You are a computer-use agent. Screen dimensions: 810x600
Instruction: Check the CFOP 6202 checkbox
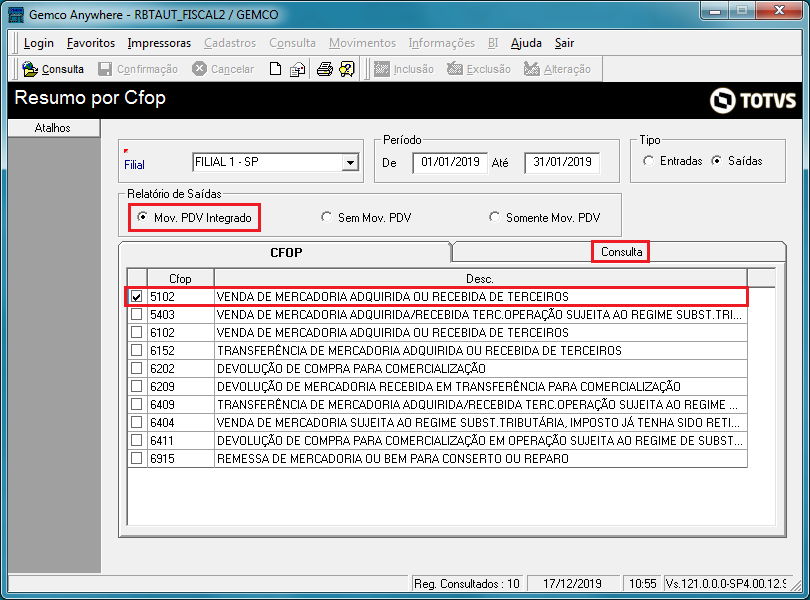point(136,368)
